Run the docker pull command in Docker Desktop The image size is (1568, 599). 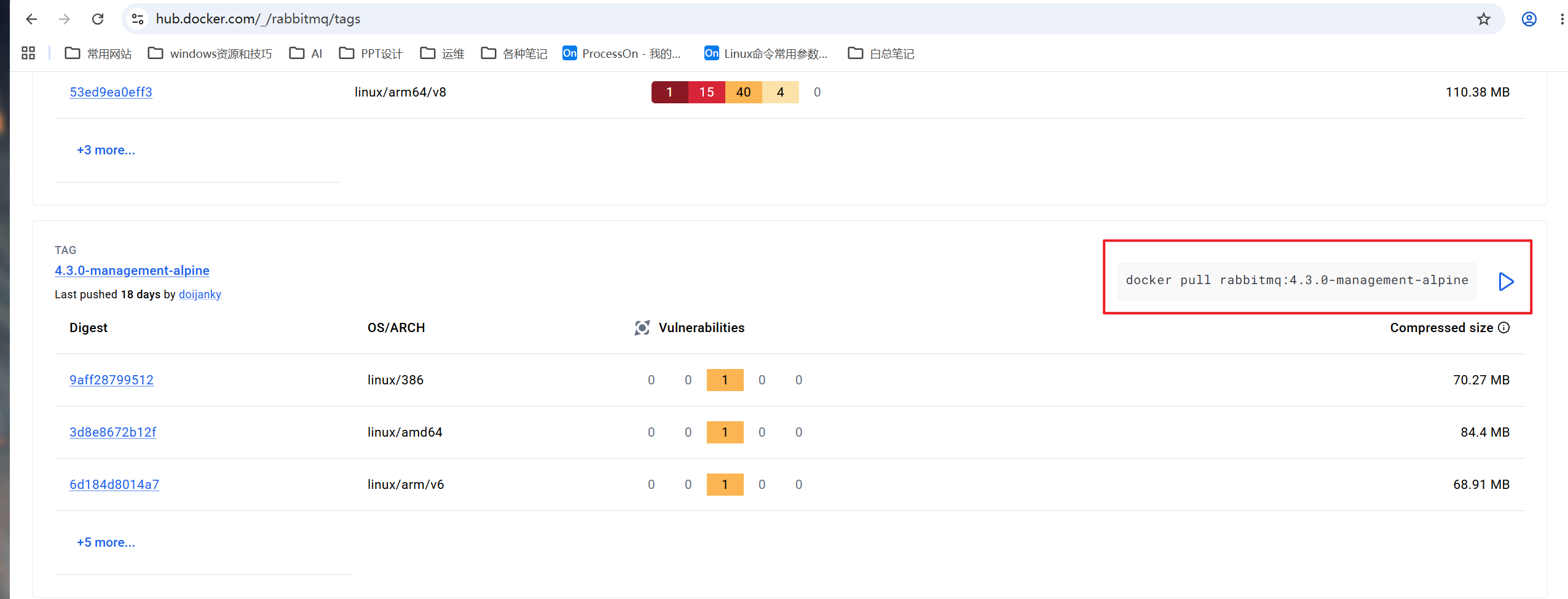(x=1506, y=281)
